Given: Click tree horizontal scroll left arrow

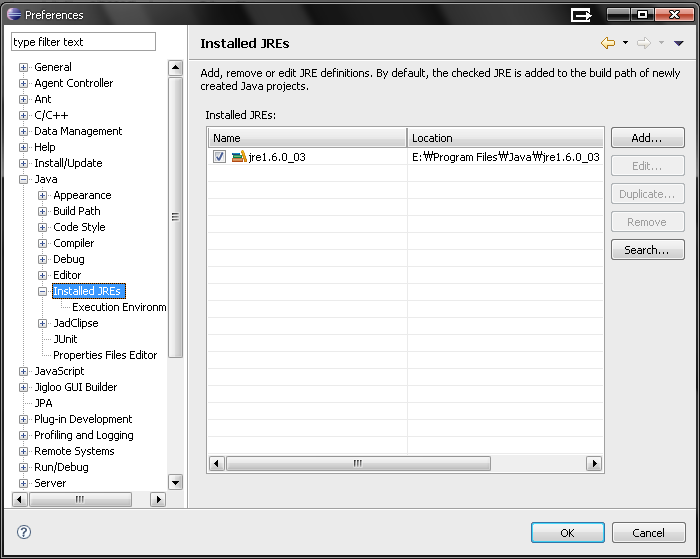Looking at the screenshot, I should (19, 499).
